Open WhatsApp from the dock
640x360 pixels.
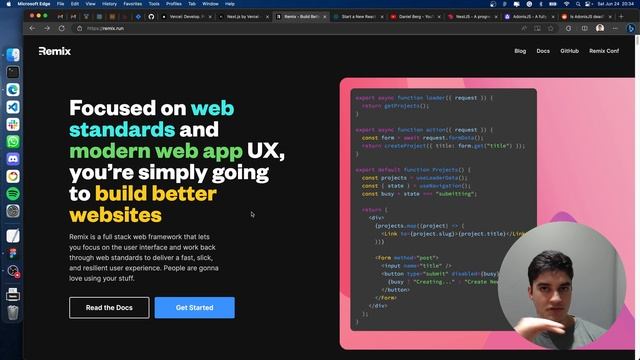coord(13,142)
